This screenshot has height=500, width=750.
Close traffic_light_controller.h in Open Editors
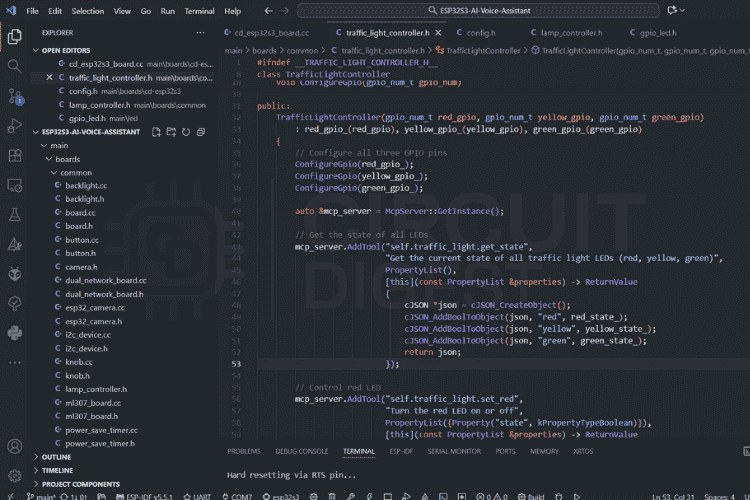50,77
